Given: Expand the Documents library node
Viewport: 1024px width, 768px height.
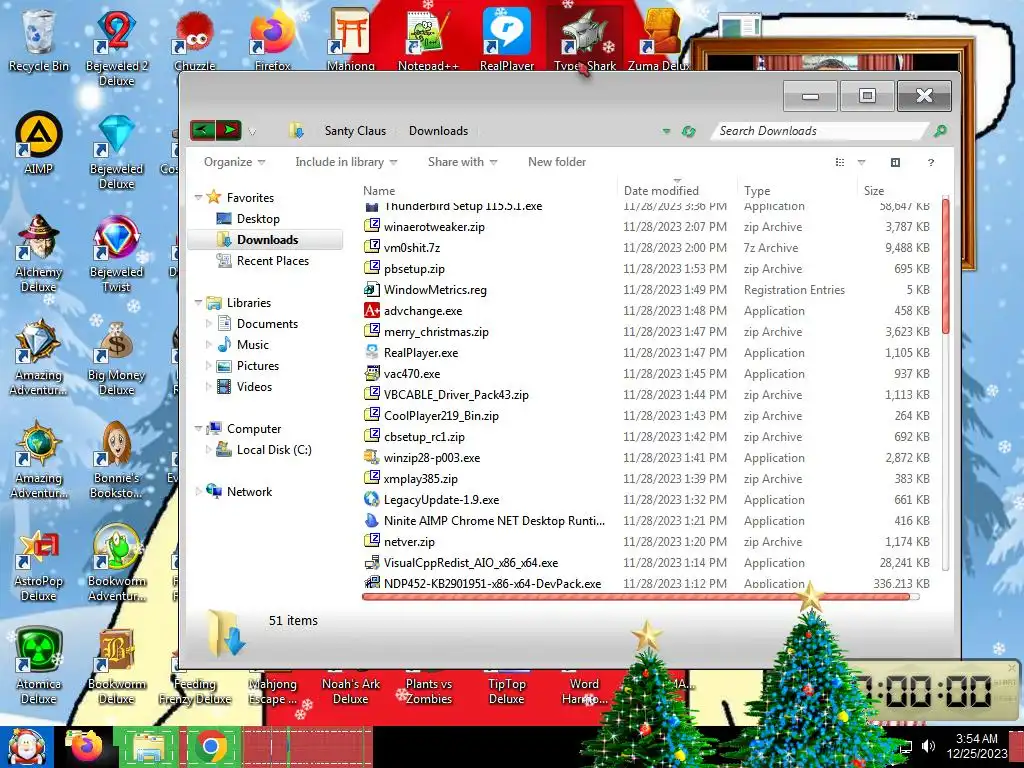Looking at the screenshot, I should (x=209, y=323).
